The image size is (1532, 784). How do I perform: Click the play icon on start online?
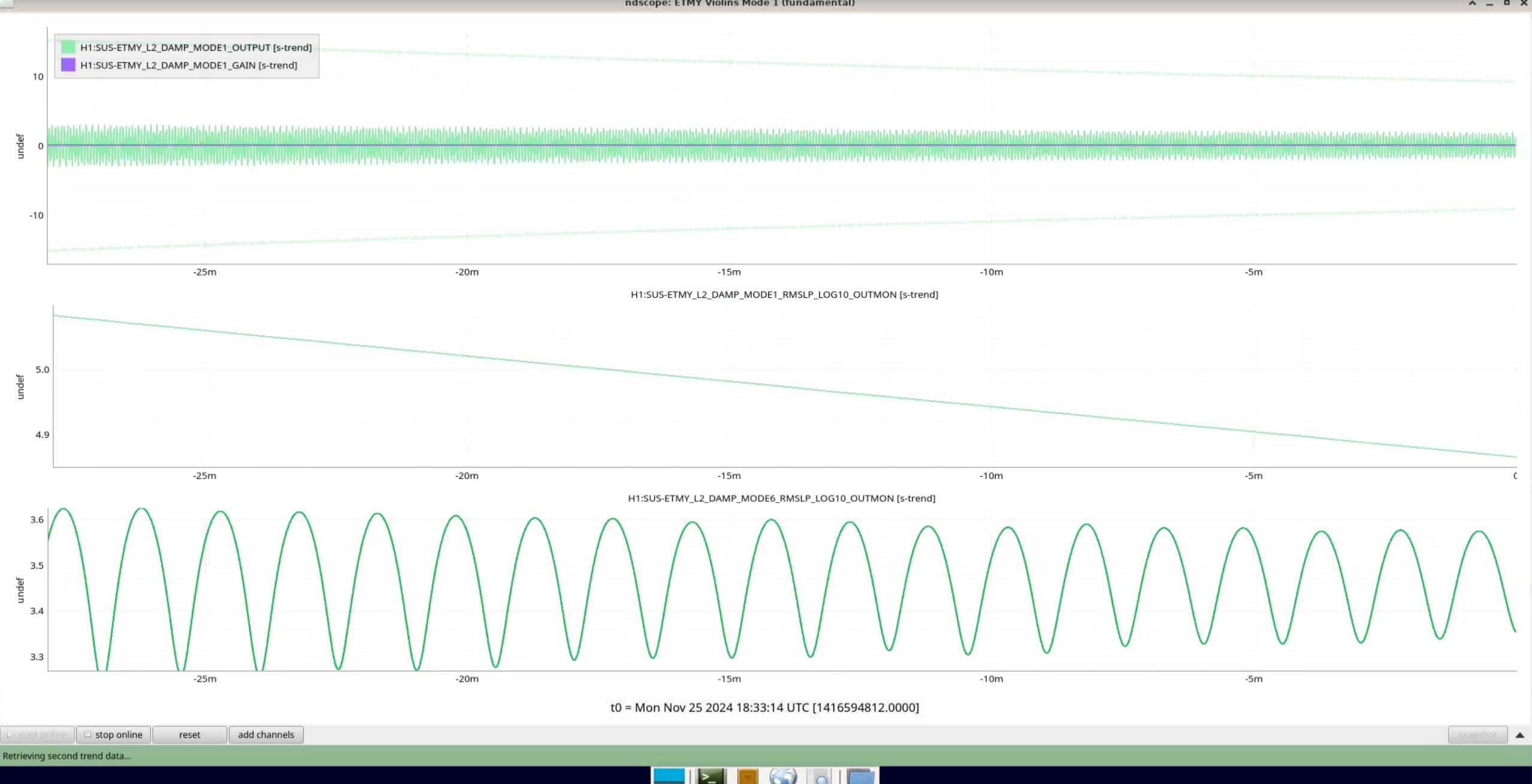click(10, 734)
